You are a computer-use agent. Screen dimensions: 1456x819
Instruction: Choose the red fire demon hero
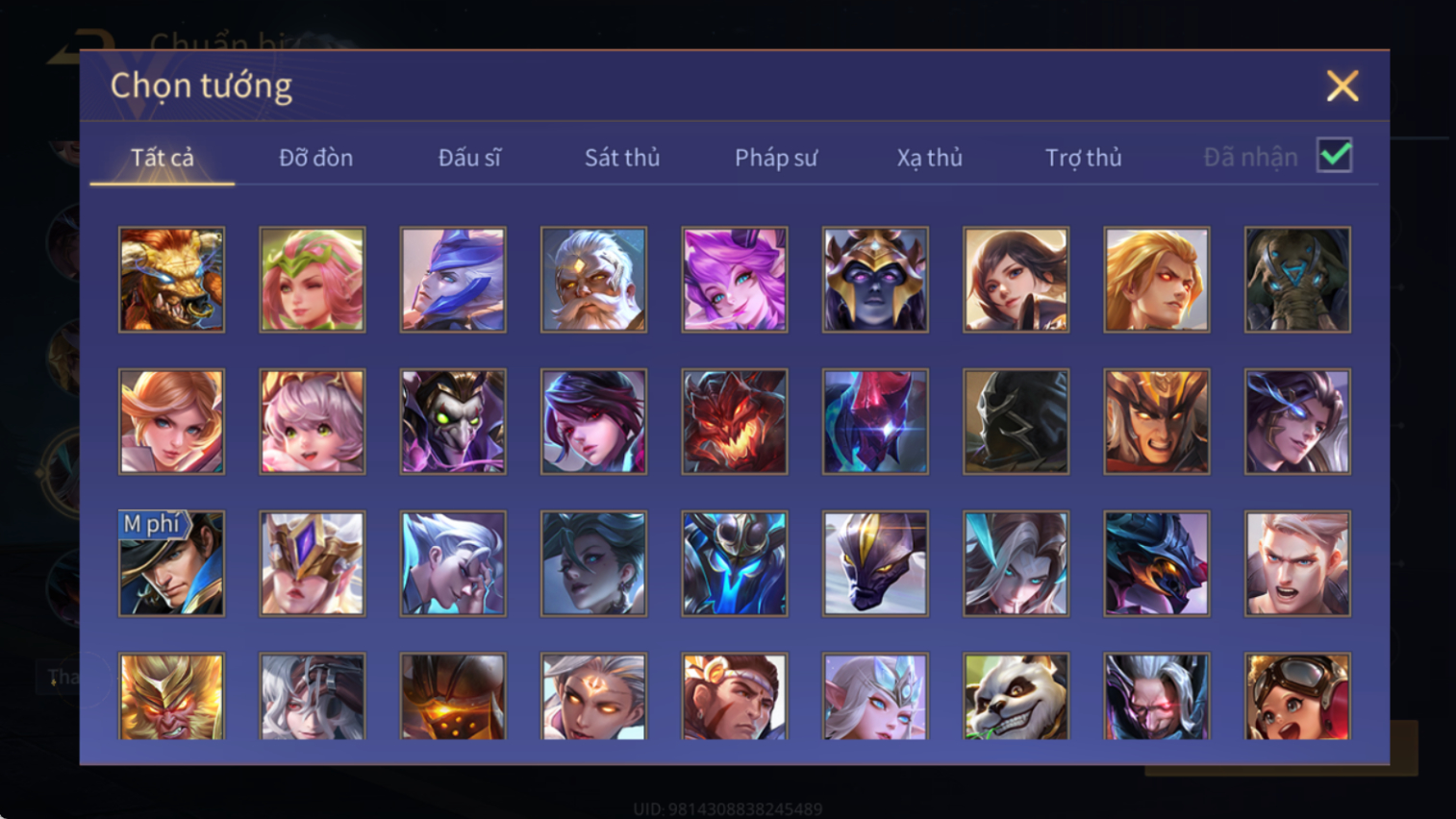point(735,422)
